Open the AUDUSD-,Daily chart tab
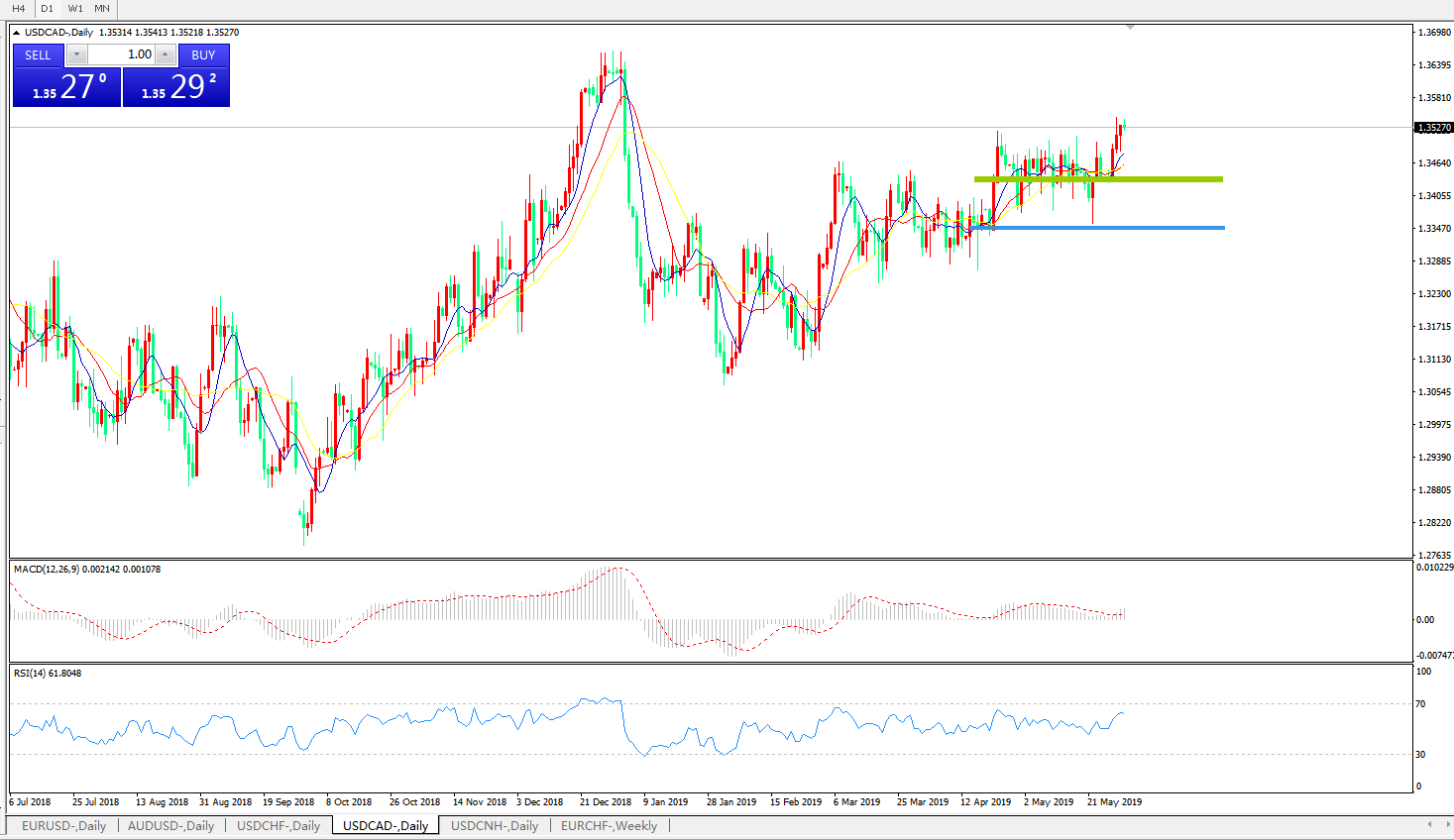The width and height of the screenshot is (1454, 840). click(x=170, y=825)
